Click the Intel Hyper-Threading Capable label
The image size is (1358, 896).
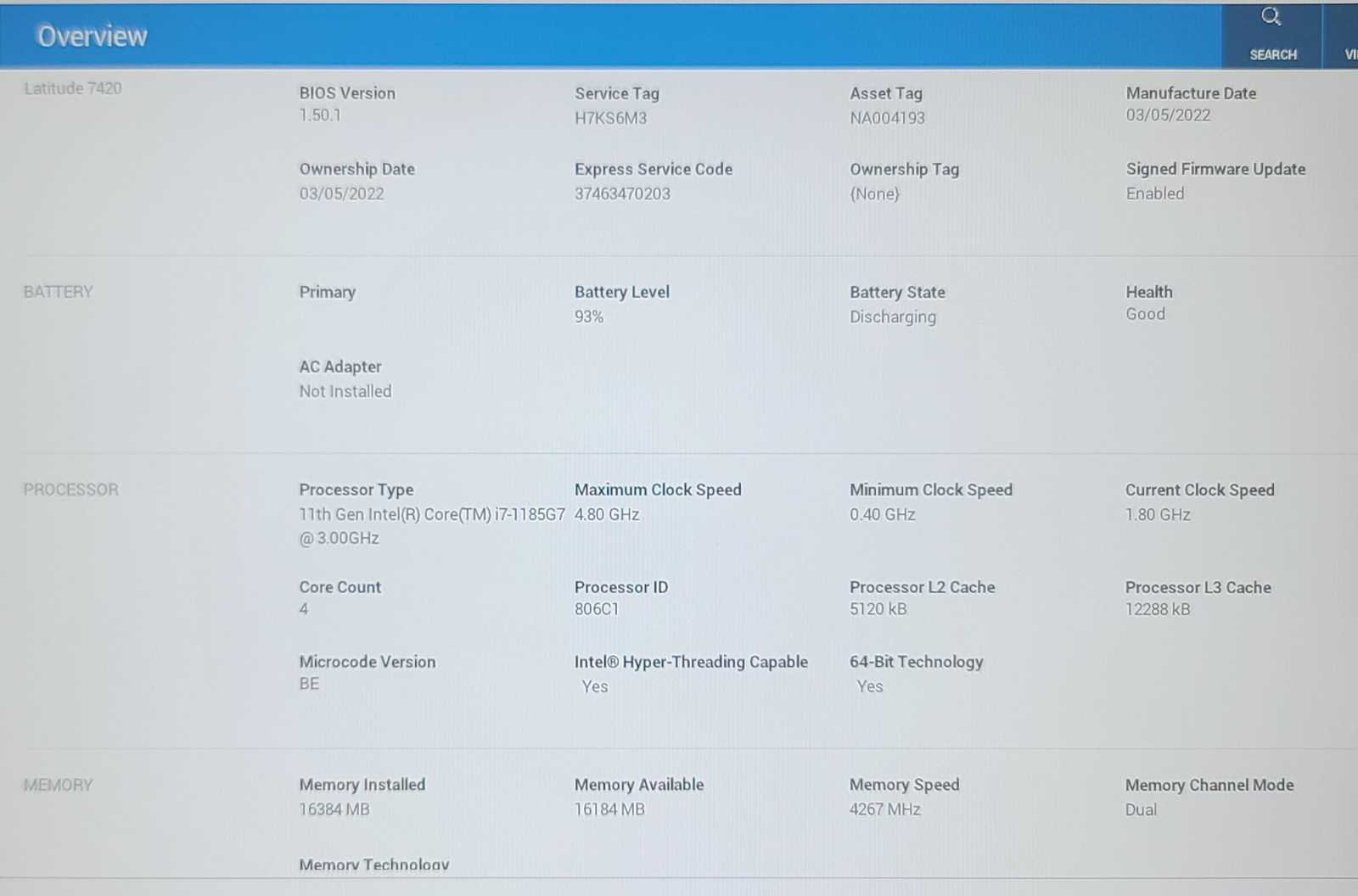pos(691,662)
